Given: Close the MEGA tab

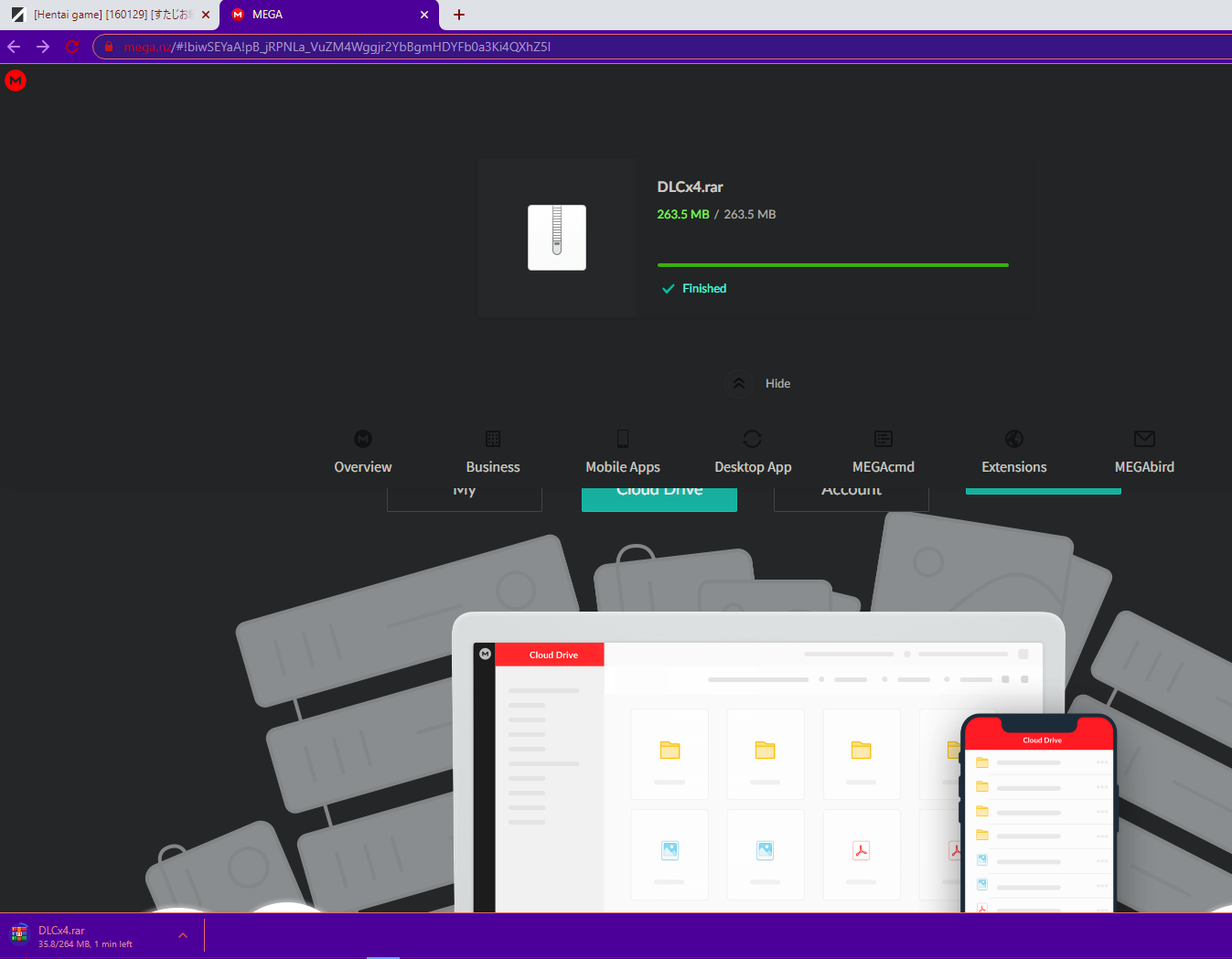Looking at the screenshot, I should coord(424,15).
